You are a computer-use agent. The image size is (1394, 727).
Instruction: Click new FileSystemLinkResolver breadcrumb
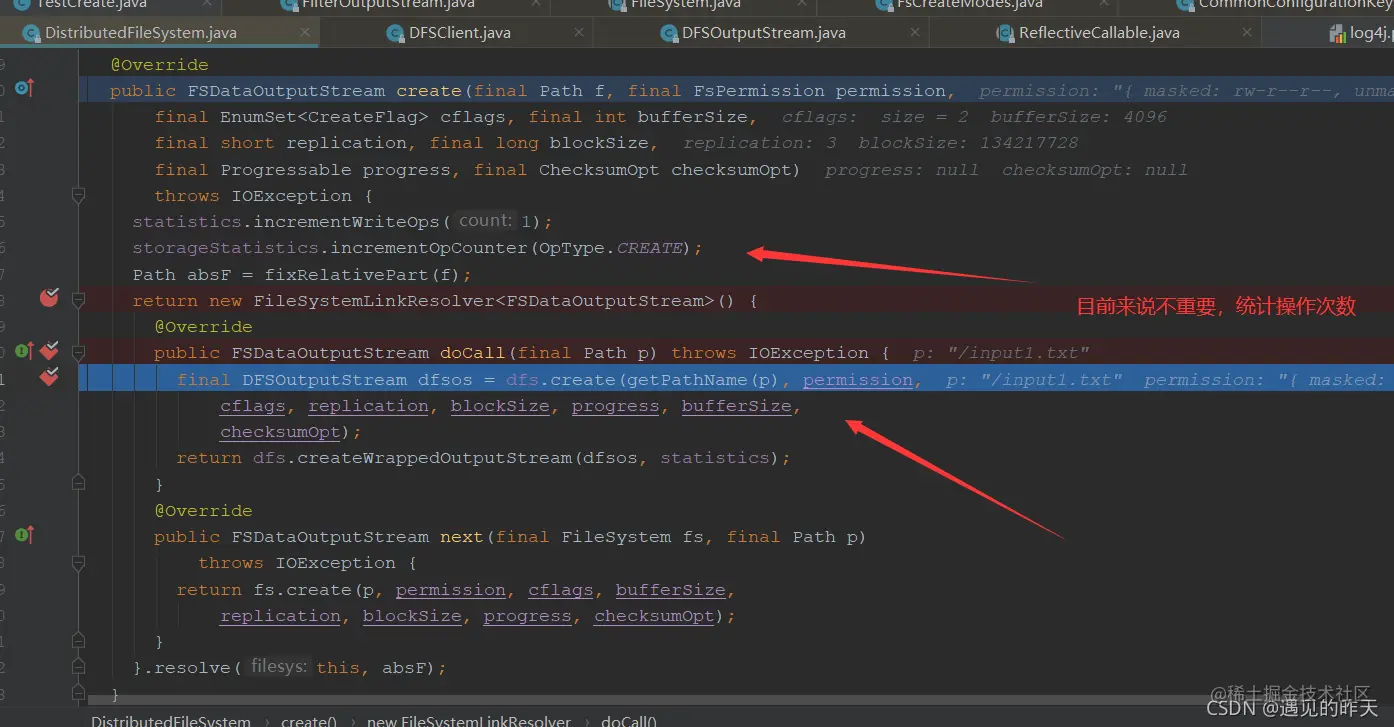point(468,721)
